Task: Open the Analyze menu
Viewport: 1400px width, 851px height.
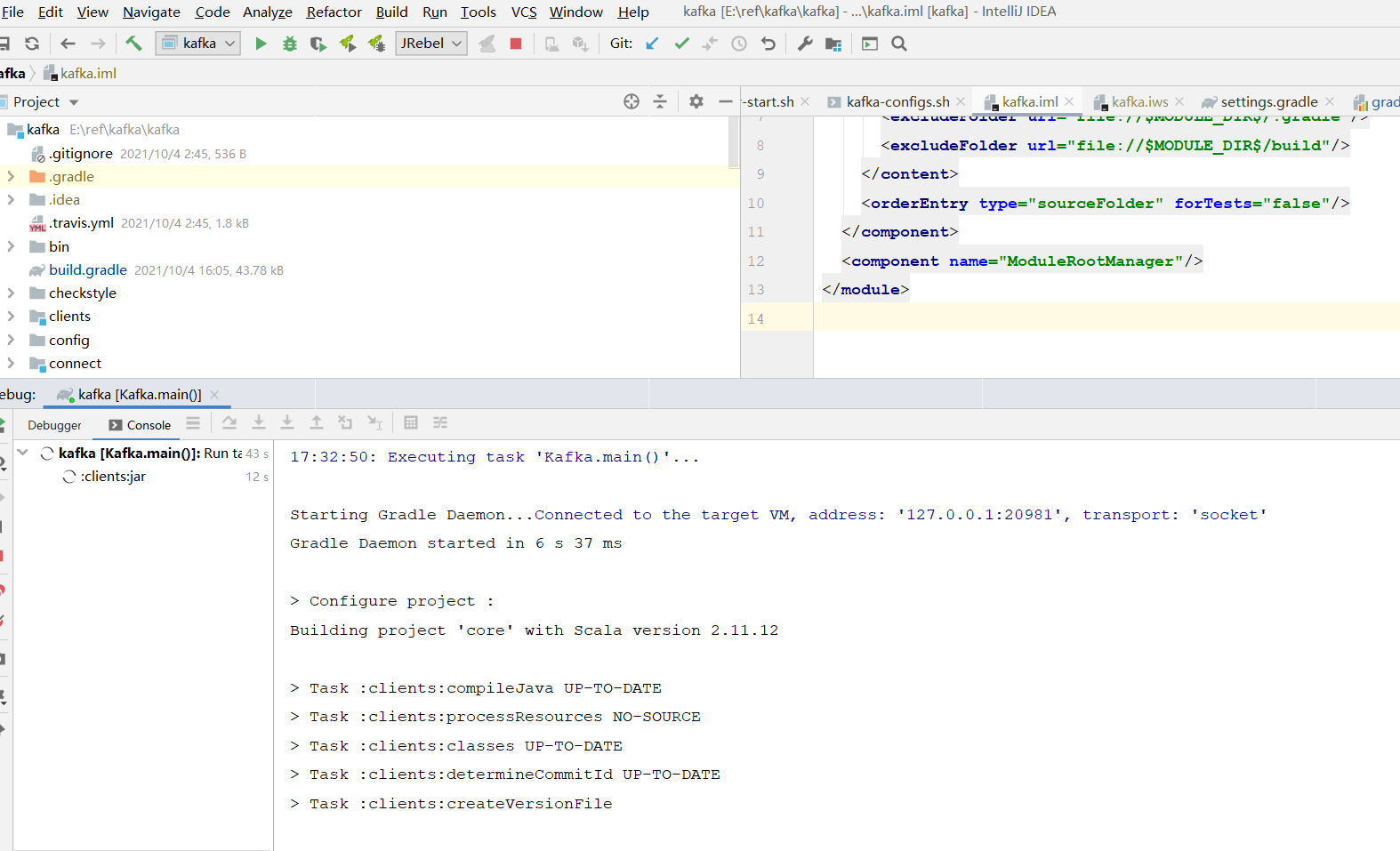Action: pyautogui.click(x=268, y=12)
